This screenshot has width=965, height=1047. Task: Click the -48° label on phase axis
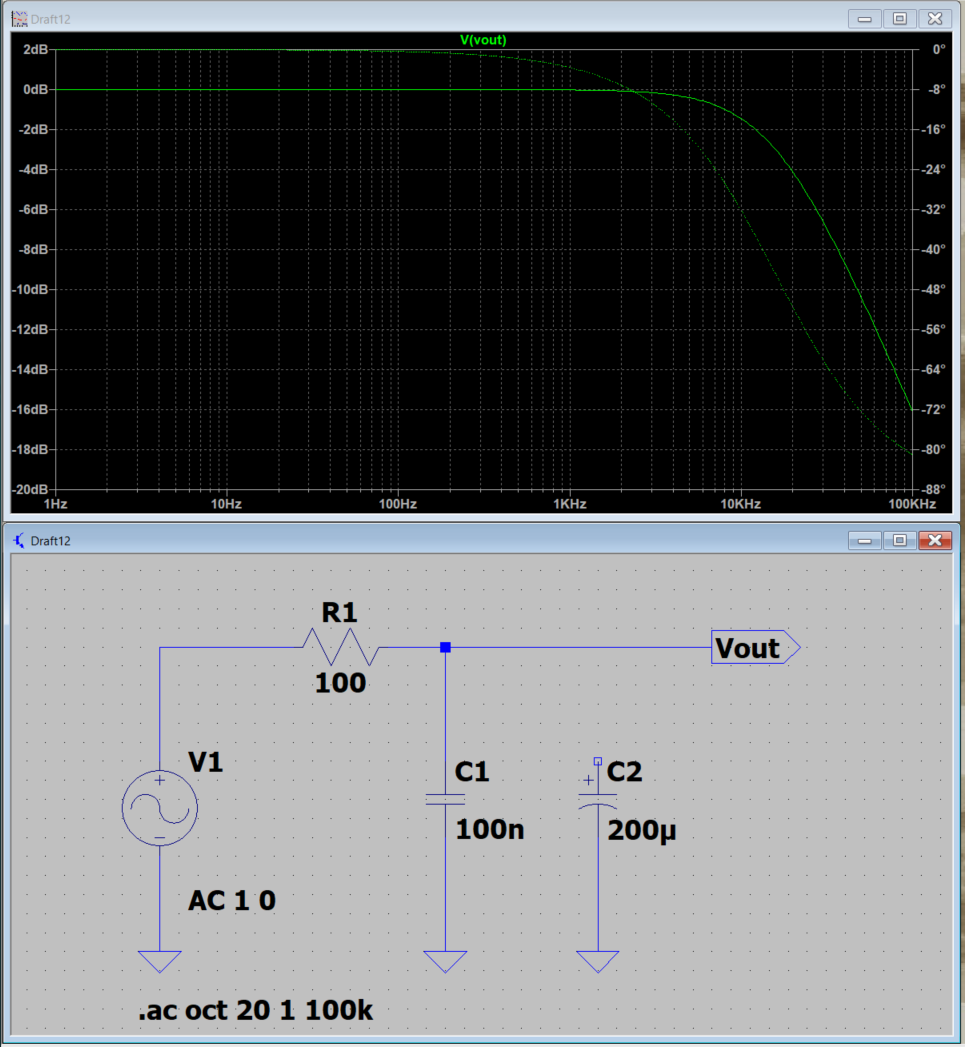[935, 289]
